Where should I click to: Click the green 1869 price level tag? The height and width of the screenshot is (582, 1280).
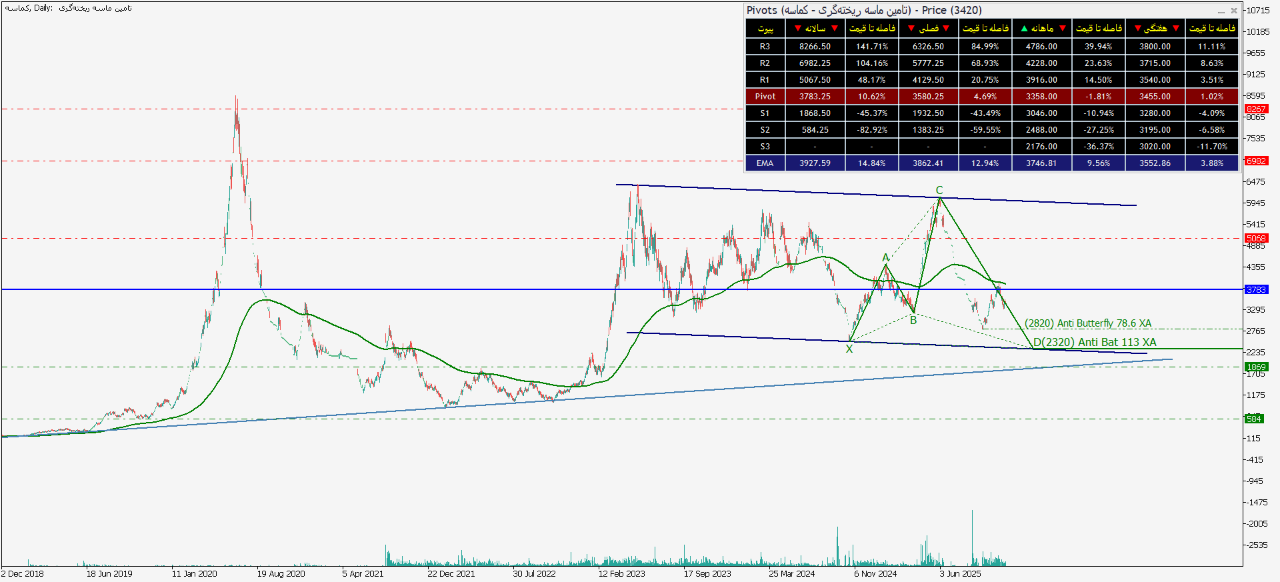coord(1256,367)
